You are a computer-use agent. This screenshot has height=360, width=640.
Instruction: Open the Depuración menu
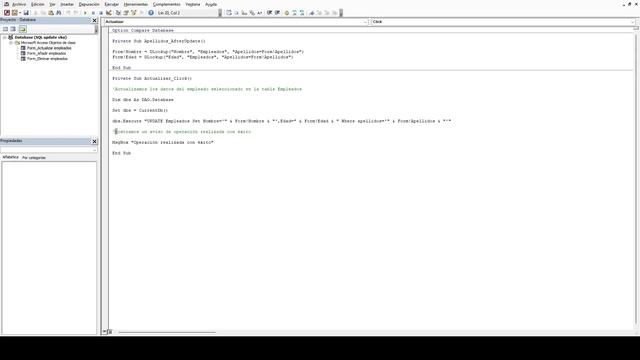pos(89,4)
